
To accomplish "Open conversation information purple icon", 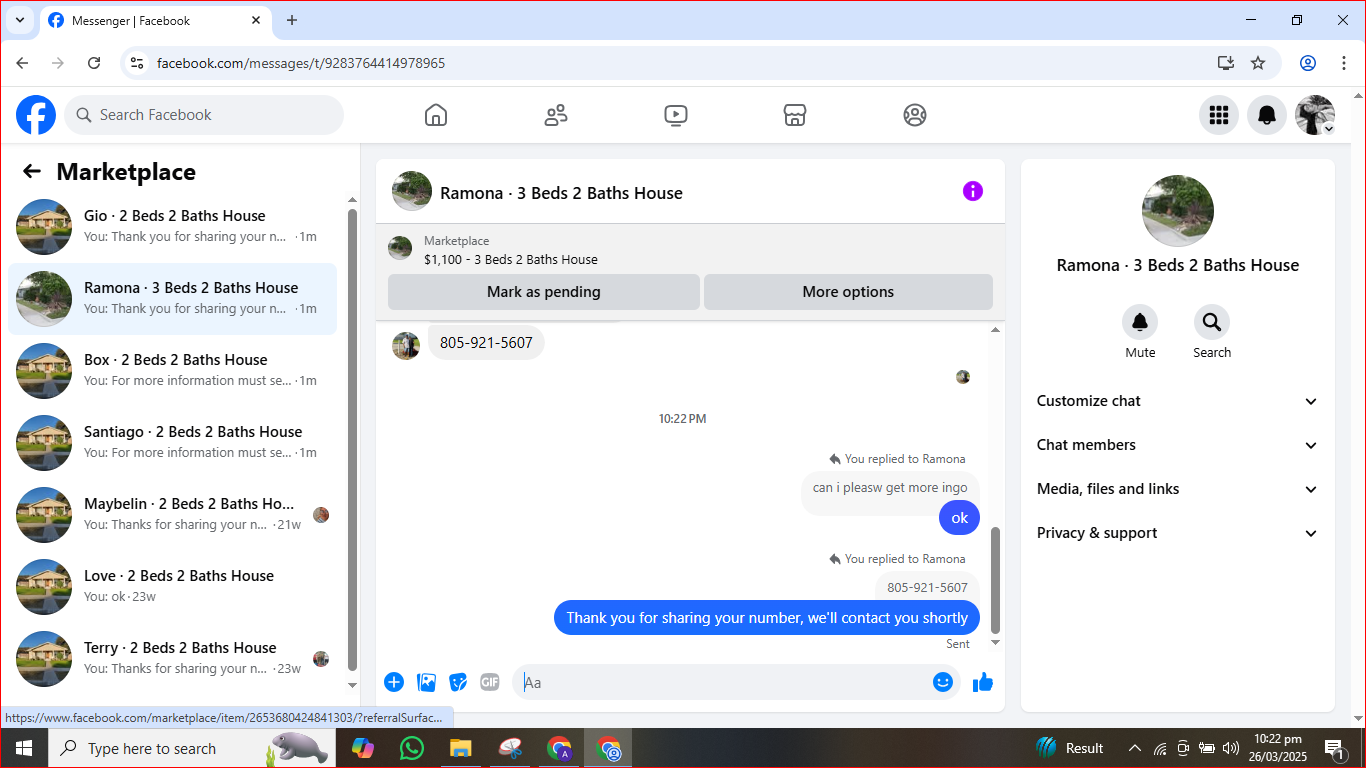I will point(973,191).
